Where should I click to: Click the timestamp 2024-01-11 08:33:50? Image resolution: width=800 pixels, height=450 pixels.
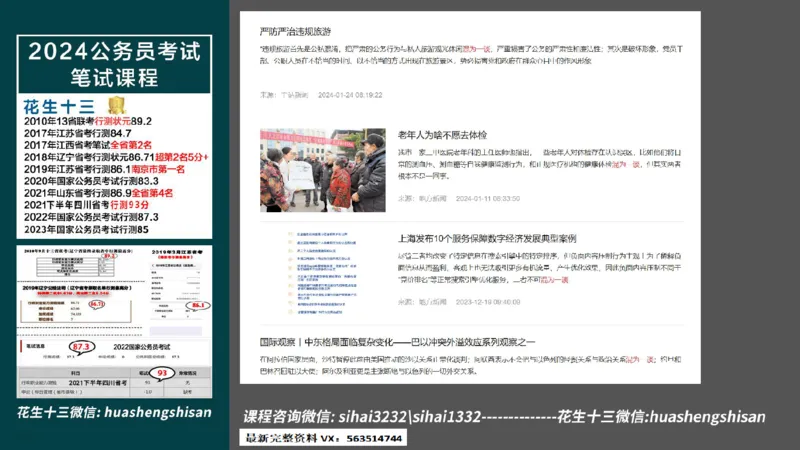point(488,198)
